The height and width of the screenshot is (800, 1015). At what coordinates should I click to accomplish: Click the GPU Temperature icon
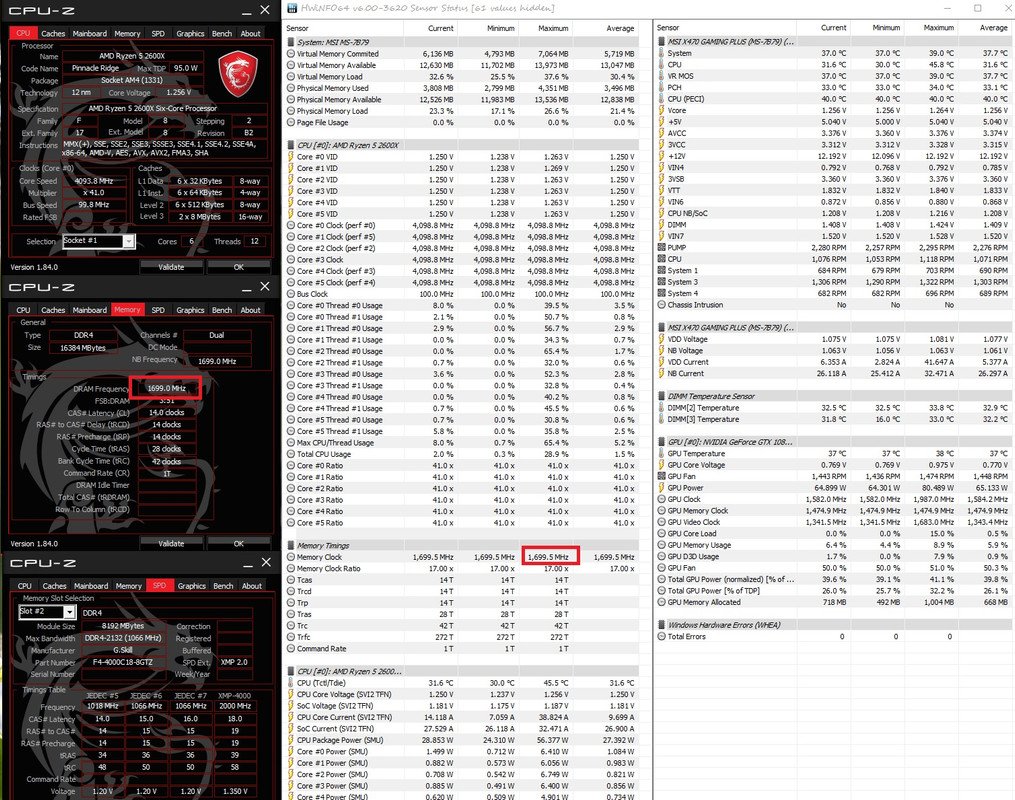[x=662, y=454]
